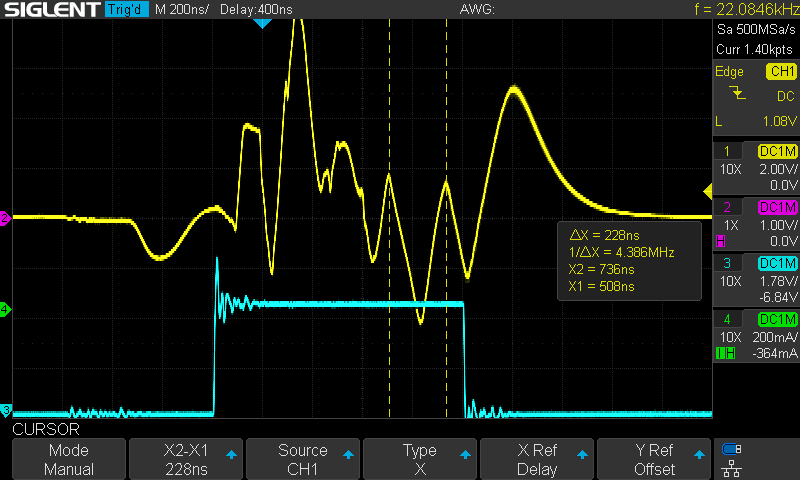800x480 pixels.
Task: Select the X2 dashed vertical cursor line
Action: click(446, 218)
